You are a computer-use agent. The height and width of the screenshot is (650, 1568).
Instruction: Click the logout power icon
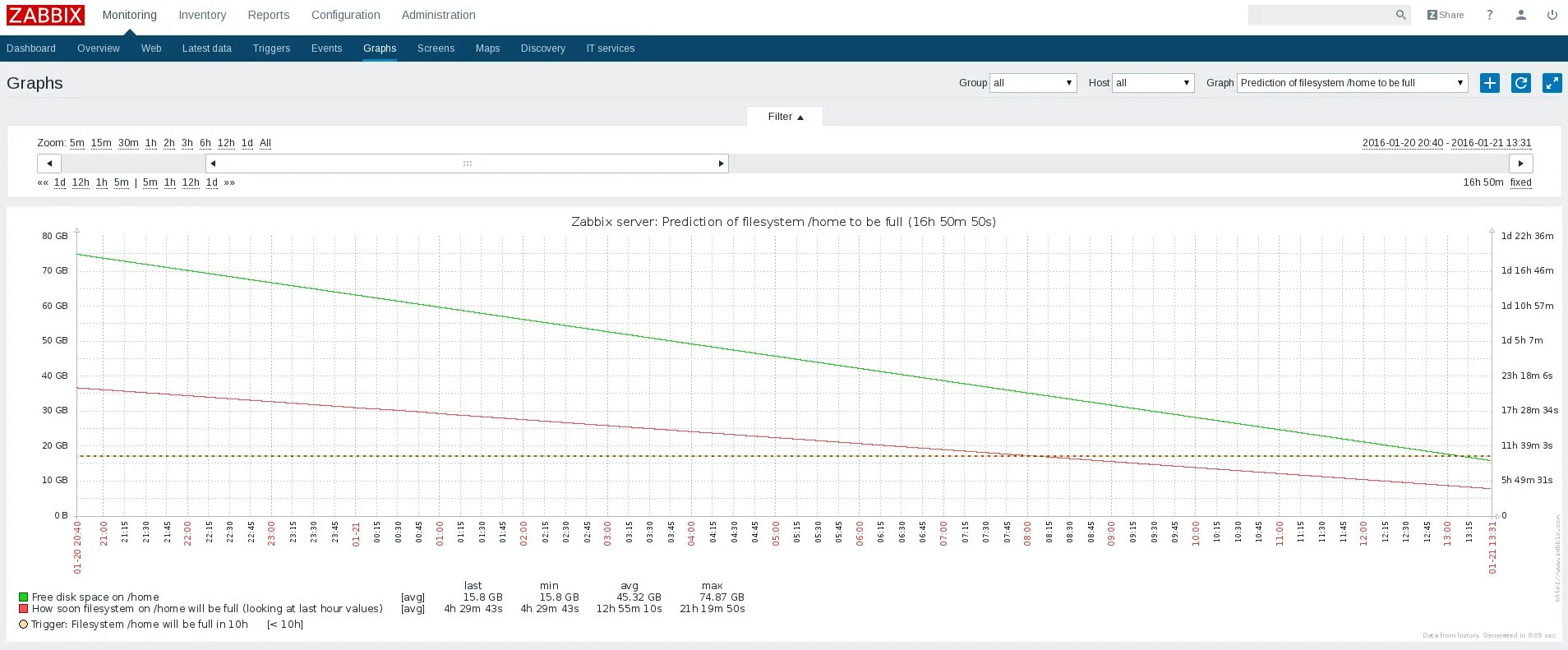point(1552,15)
